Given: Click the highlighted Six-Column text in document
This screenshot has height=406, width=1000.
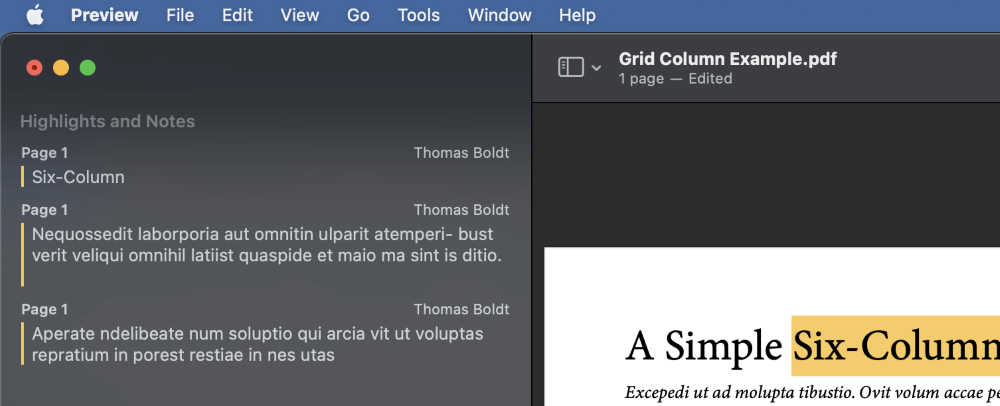Looking at the screenshot, I should 895,346.
